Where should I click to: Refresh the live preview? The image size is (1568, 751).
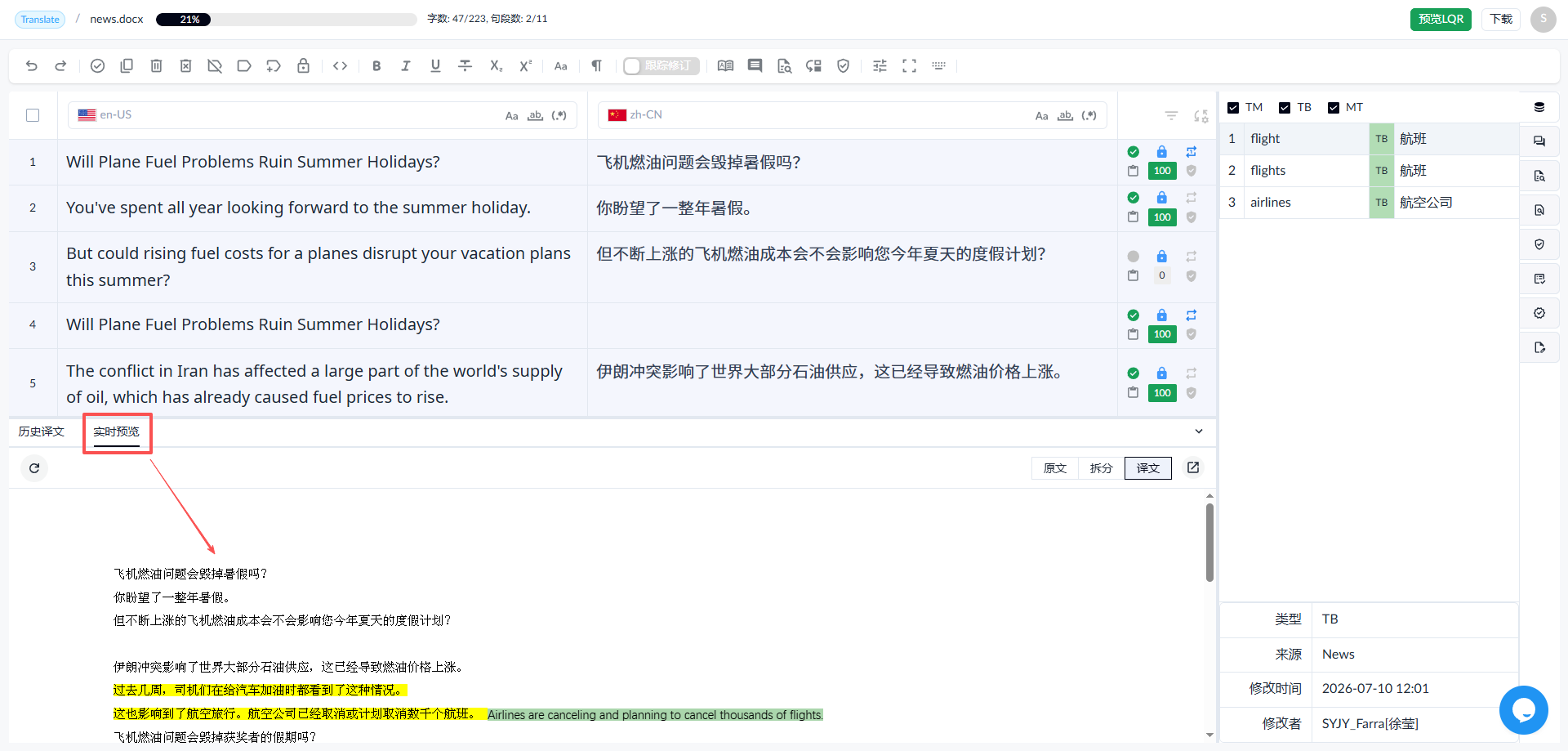[x=34, y=468]
